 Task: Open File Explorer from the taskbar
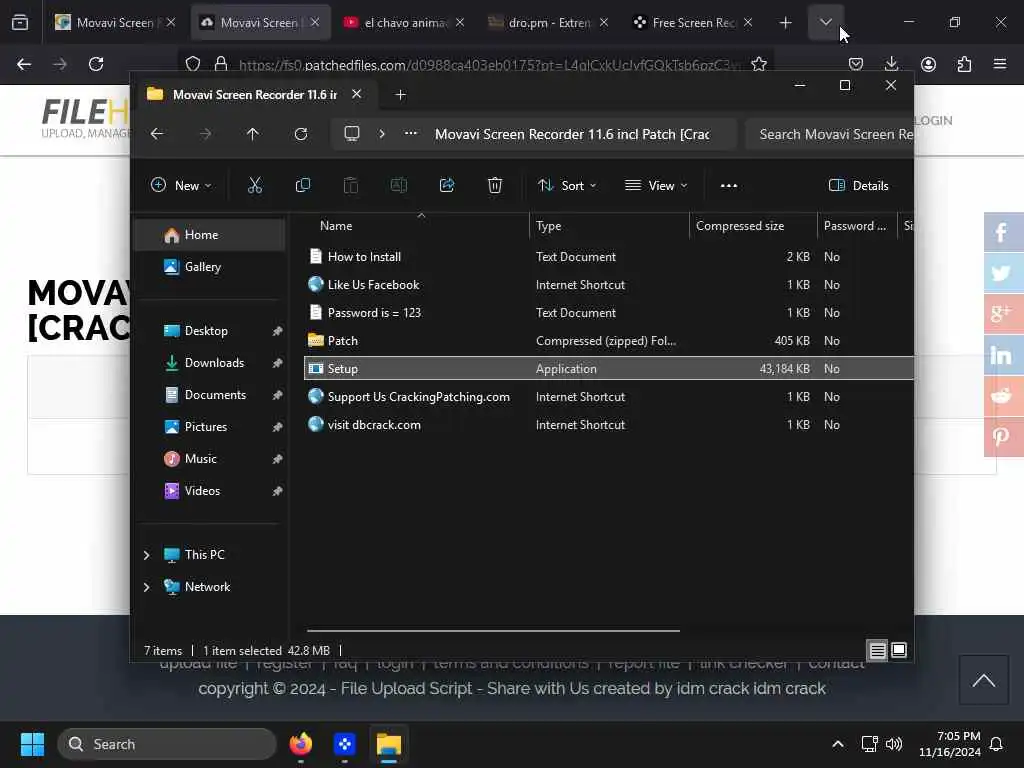[389, 744]
